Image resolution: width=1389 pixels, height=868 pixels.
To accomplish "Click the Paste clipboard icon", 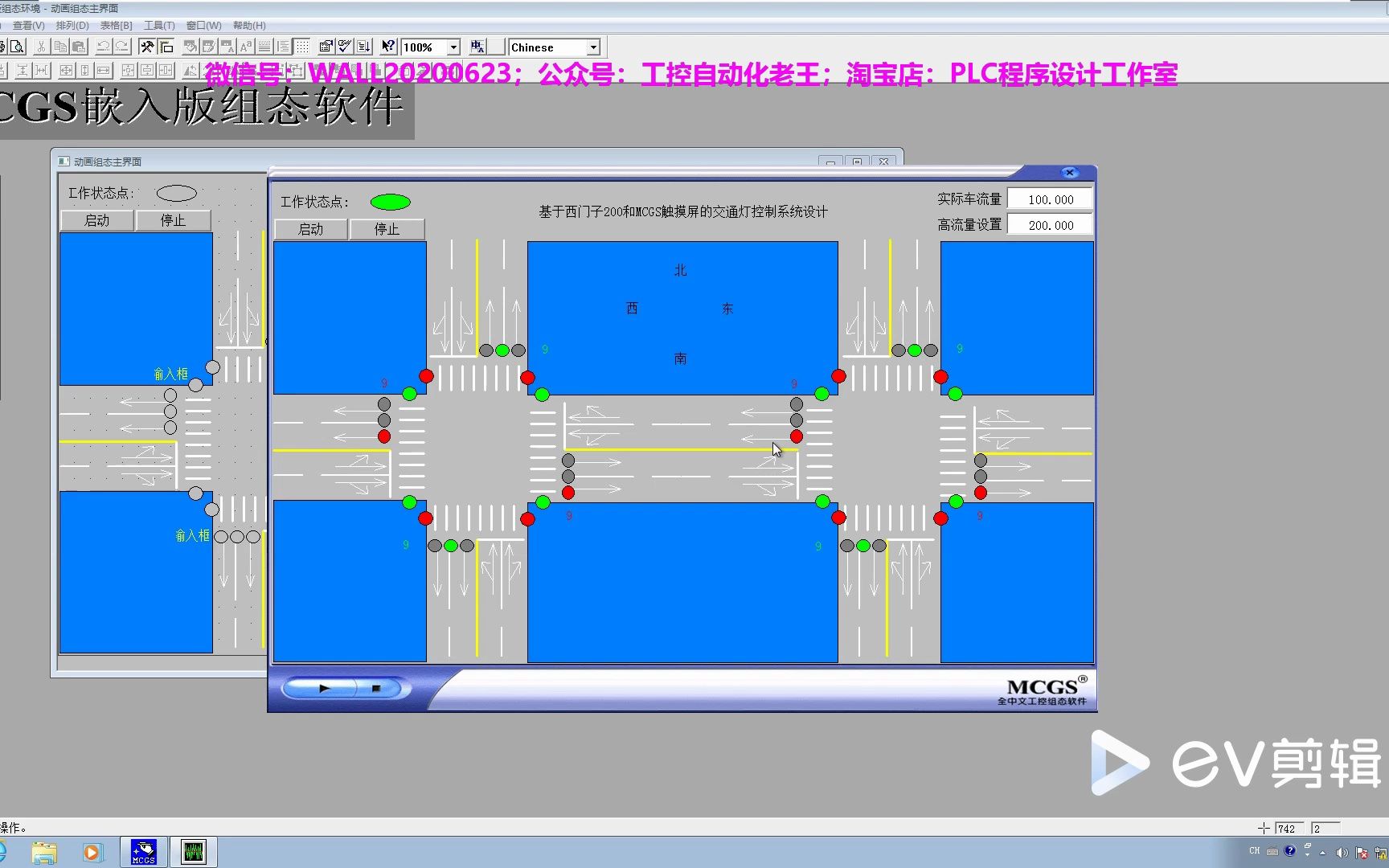I will pyautogui.click(x=78, y=47).
